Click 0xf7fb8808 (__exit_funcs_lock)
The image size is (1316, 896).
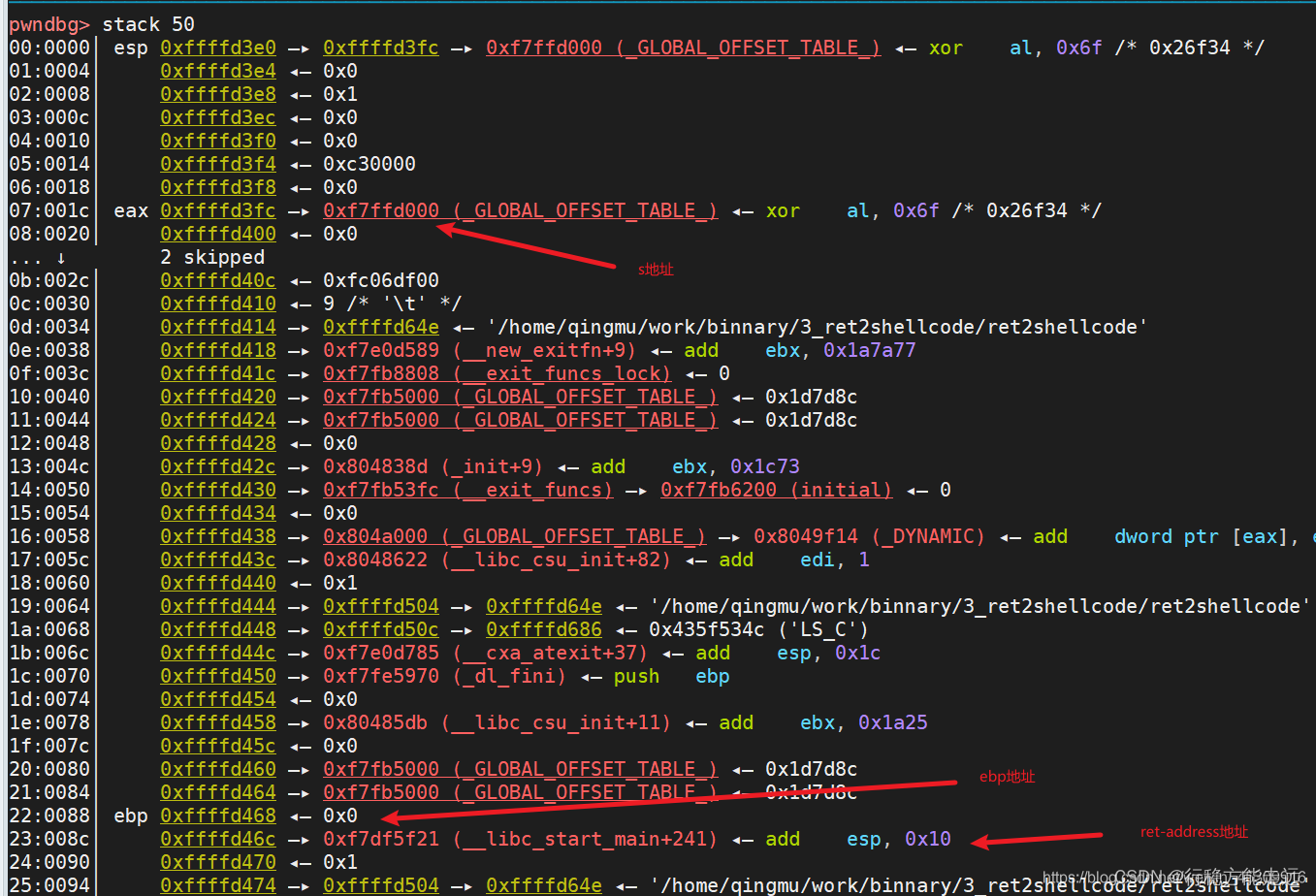(x=498, y=373)
